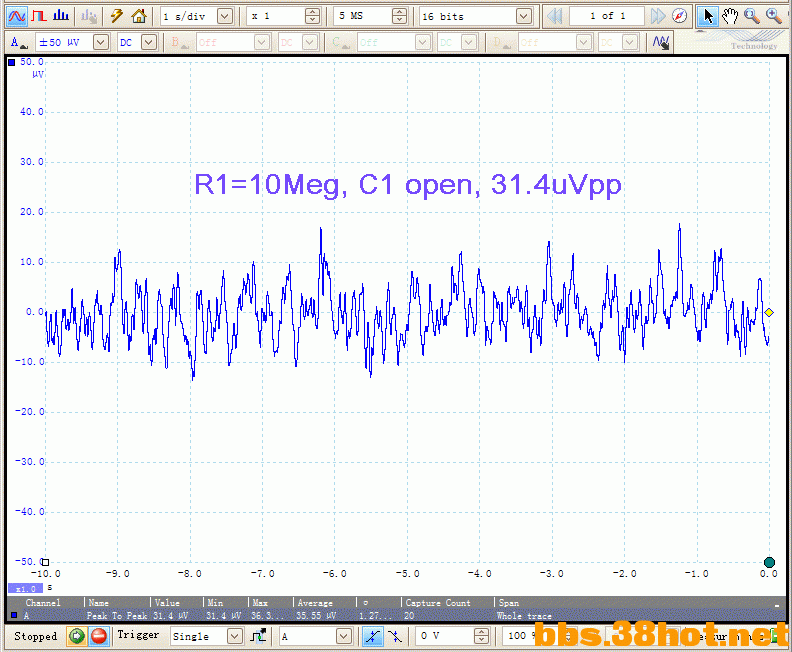Open Channel D range dropdown

click(583, 42)
